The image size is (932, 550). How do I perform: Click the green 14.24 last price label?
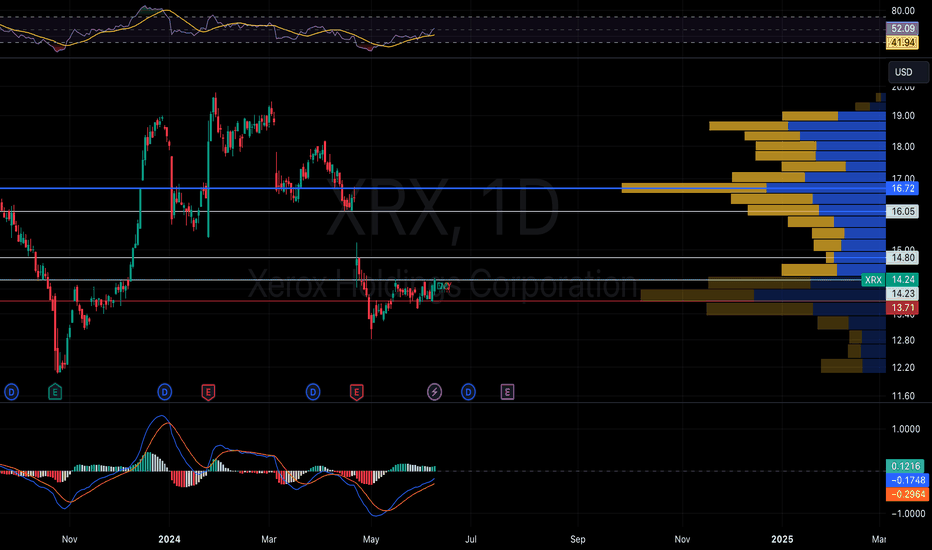902,279
